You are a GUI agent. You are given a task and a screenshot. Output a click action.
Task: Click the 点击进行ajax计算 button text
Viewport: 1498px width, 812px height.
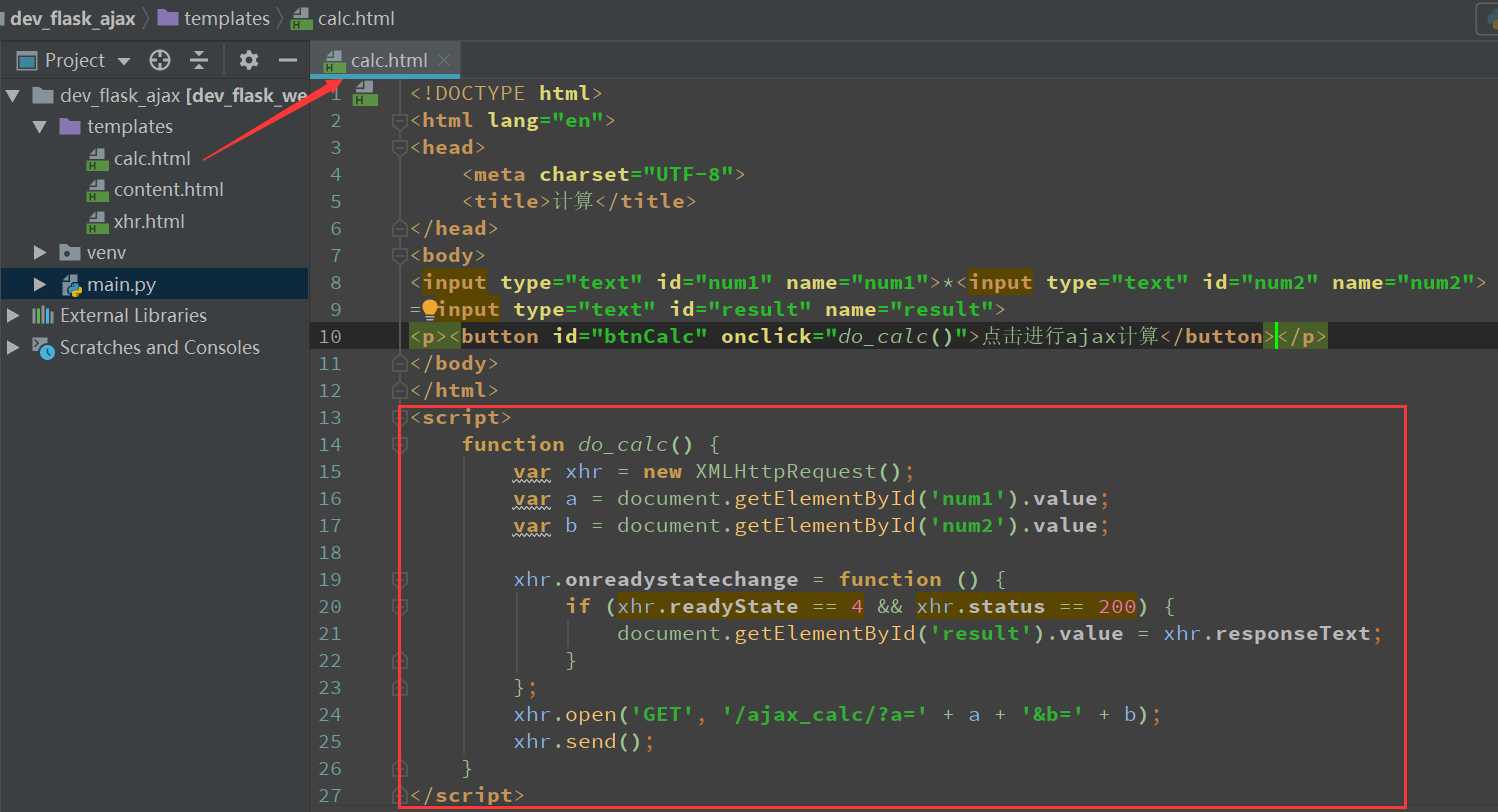pos(1070,336)
